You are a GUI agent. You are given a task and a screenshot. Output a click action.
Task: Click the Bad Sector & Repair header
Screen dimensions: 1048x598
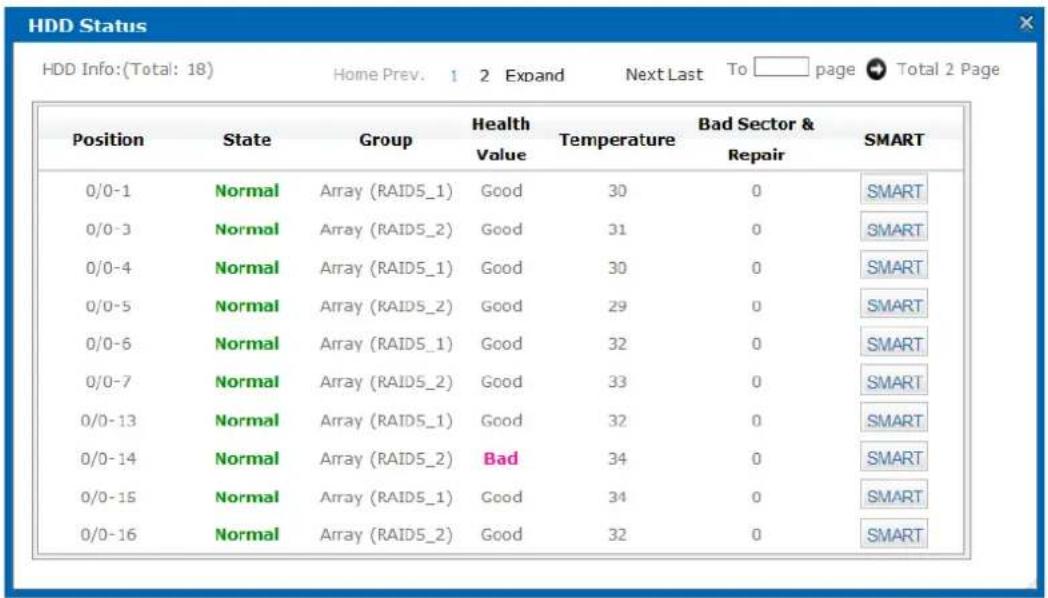tap(756, 139)
